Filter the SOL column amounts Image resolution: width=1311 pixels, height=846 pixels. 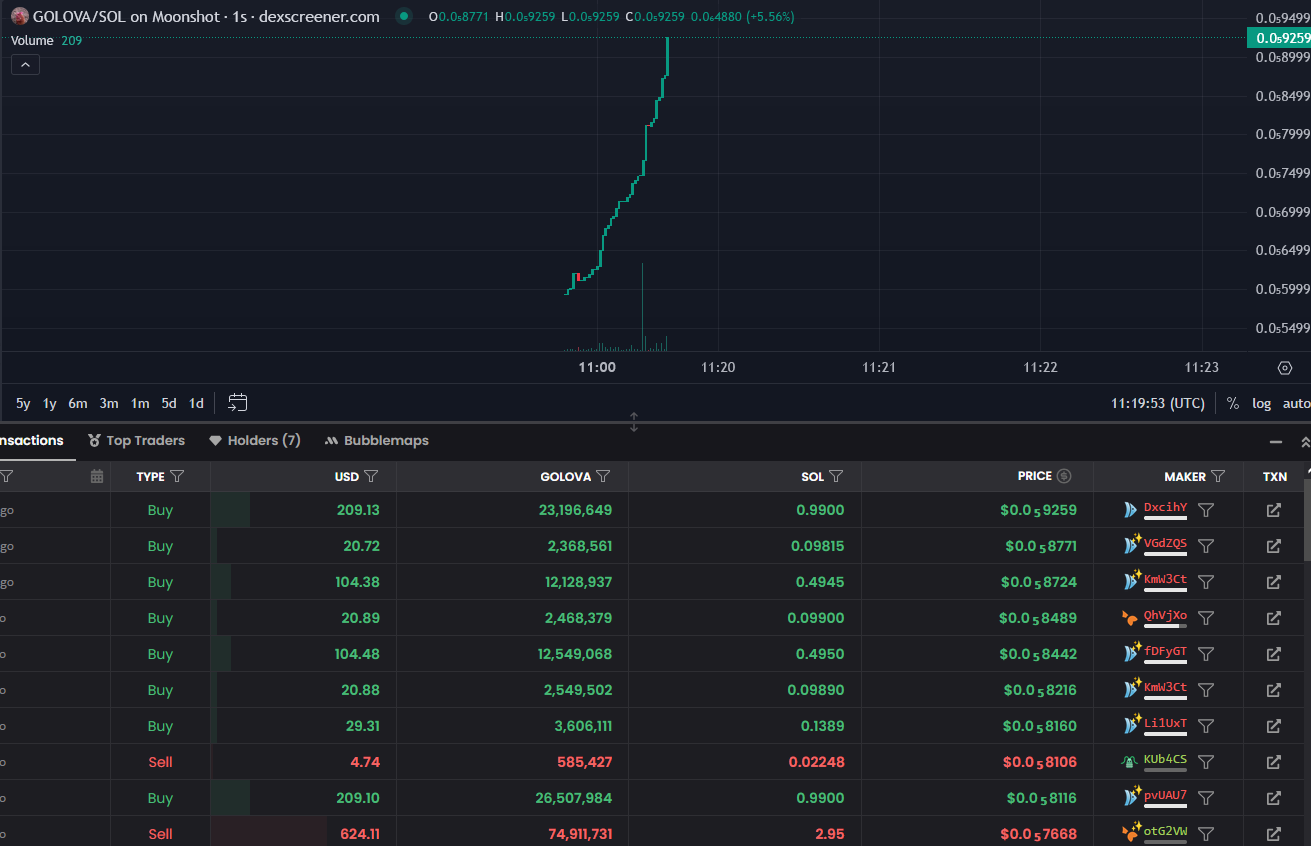tap(836, 477)
